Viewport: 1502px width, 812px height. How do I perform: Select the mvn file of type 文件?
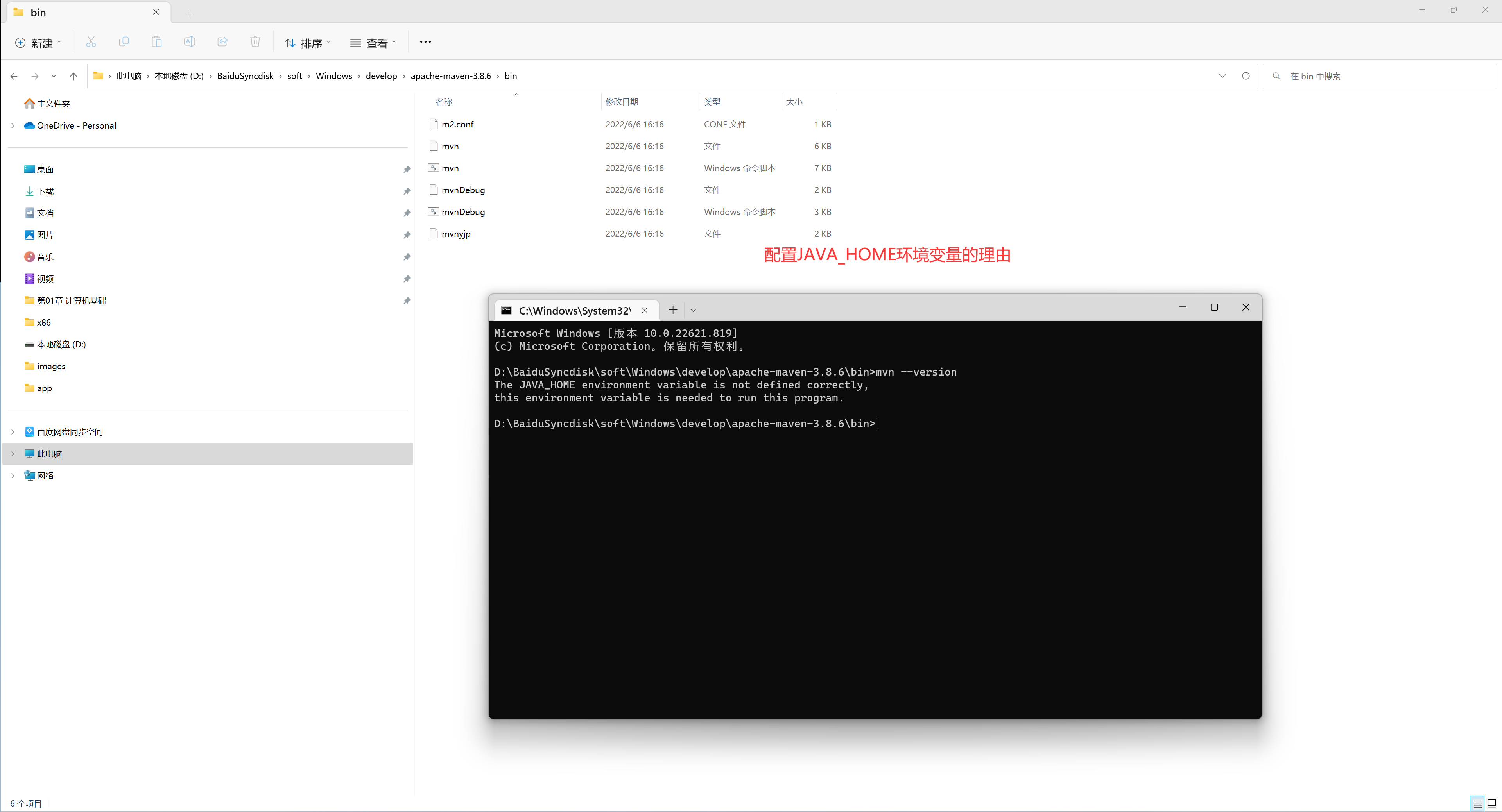click(630, 146)
